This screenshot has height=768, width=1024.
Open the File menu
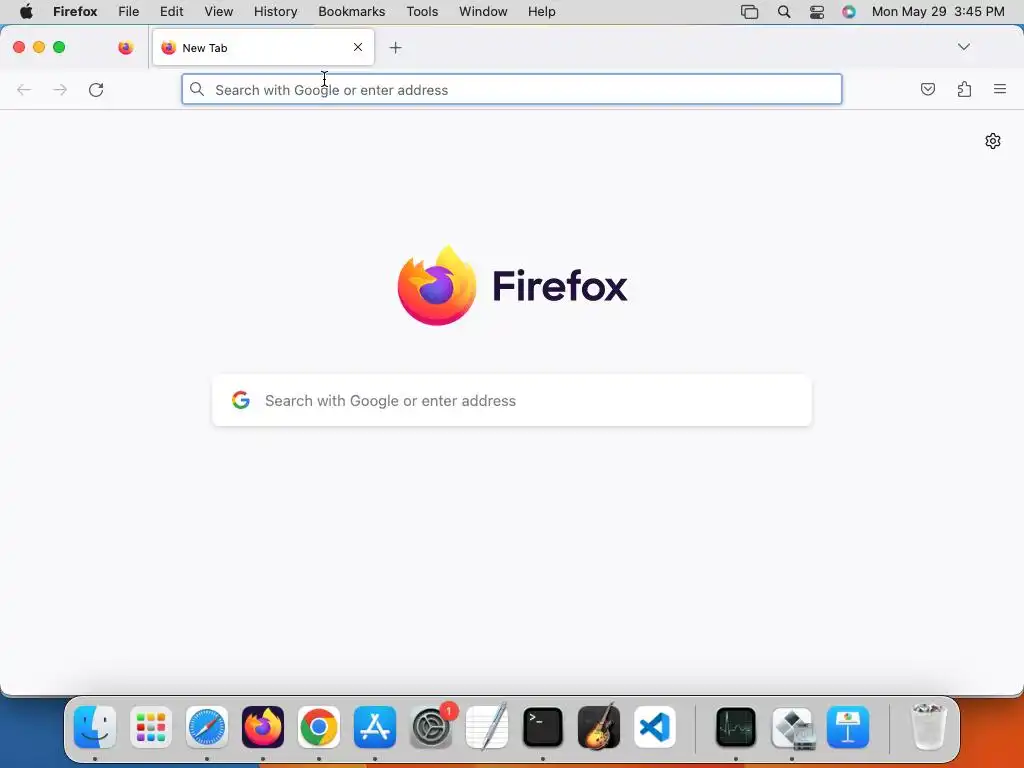pos(129,12)
